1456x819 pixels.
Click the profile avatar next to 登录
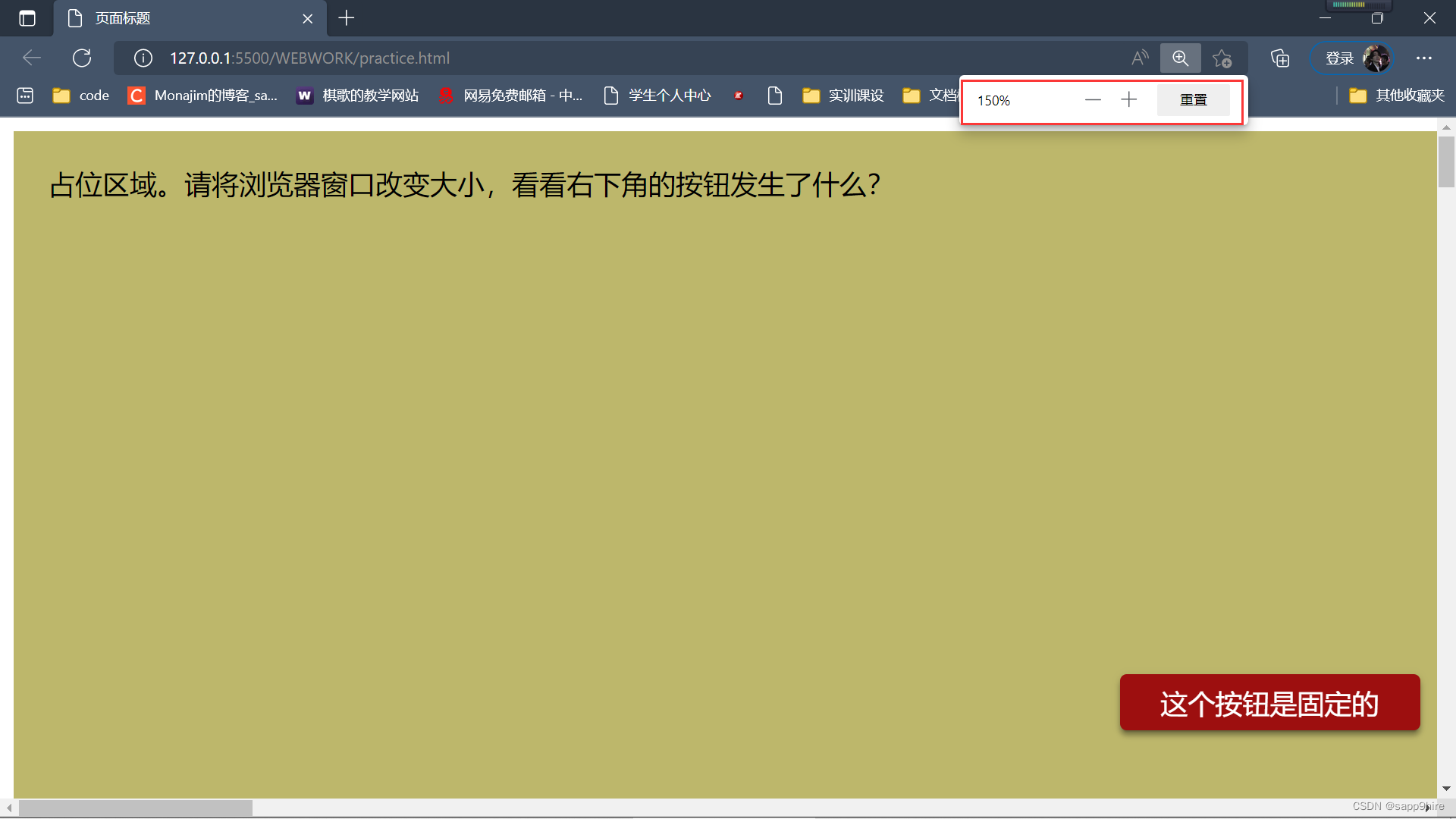tap(1376, 58)
